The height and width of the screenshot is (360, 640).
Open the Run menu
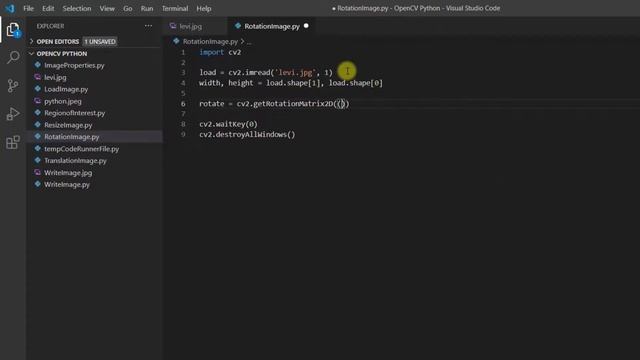[x=147, y=8]
